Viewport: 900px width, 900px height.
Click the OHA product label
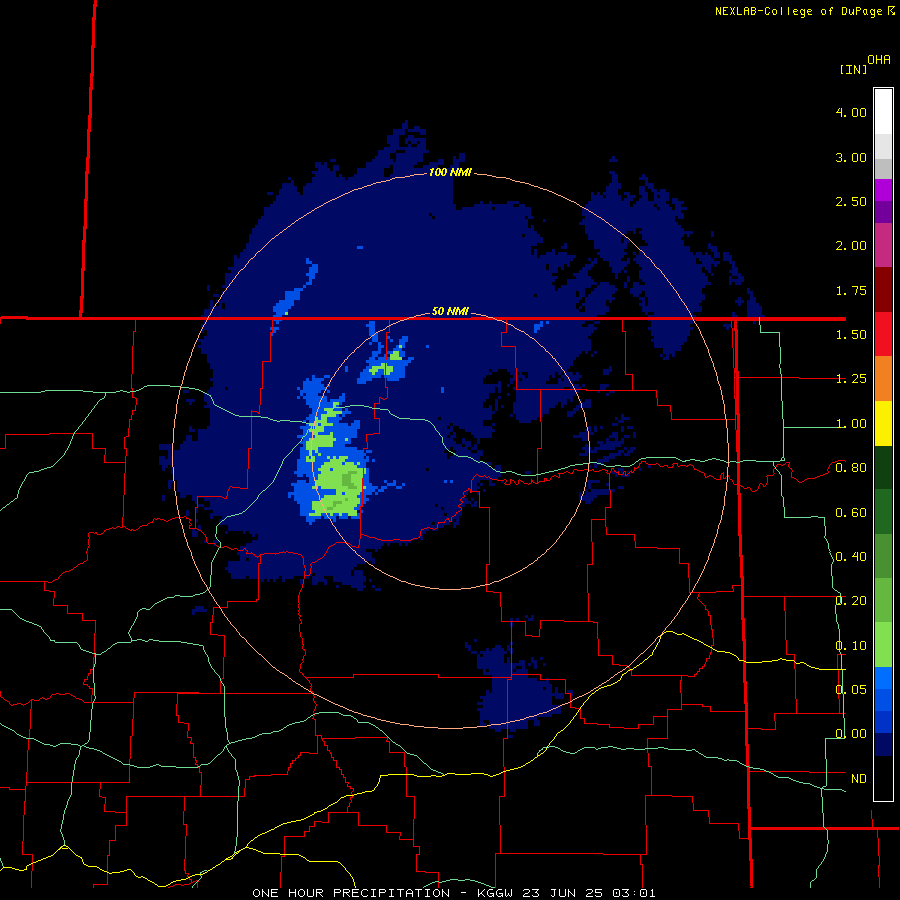pos(879,60)
